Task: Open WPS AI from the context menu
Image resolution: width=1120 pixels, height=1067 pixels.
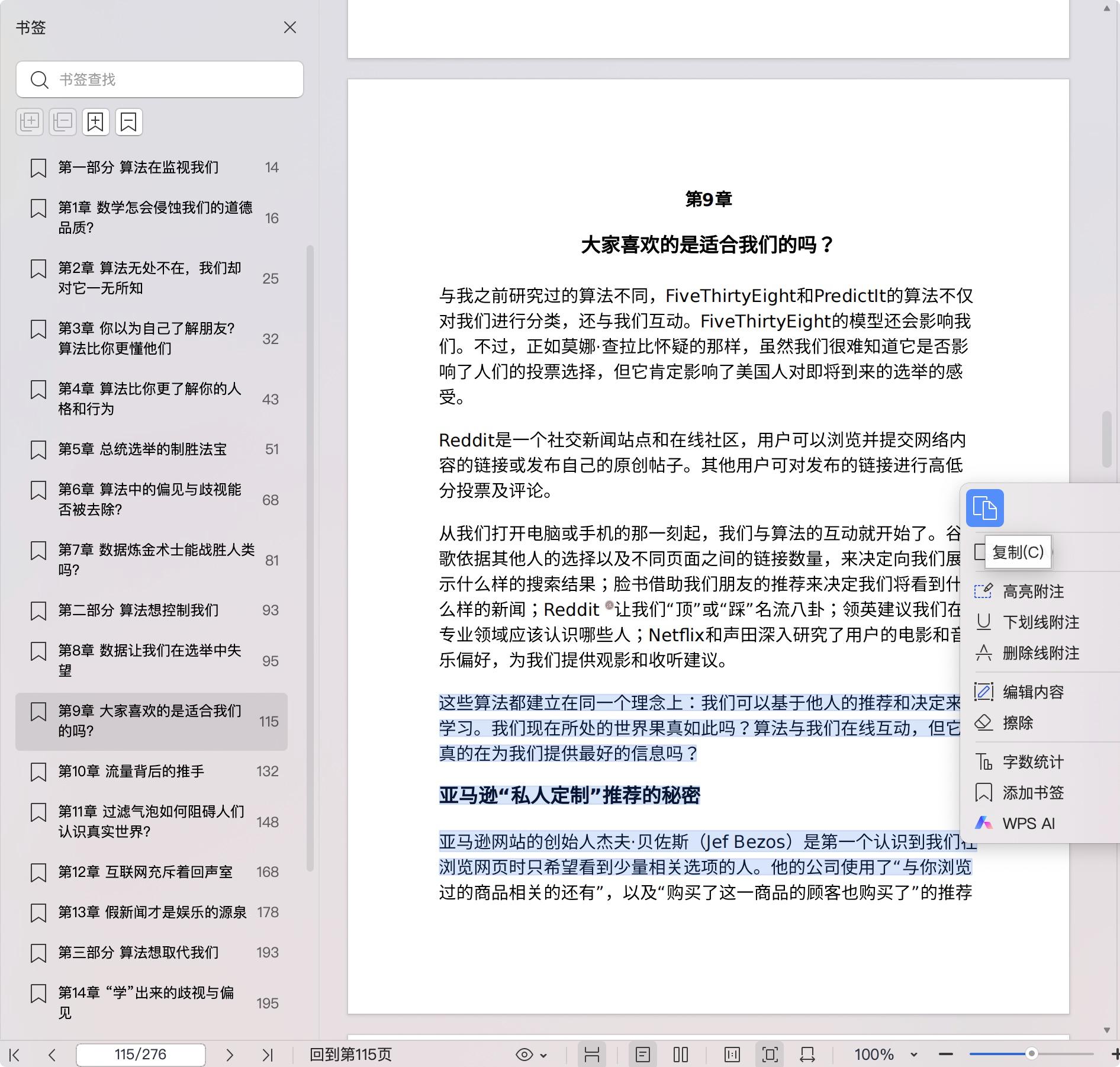Action: [x=1028, y=823]
